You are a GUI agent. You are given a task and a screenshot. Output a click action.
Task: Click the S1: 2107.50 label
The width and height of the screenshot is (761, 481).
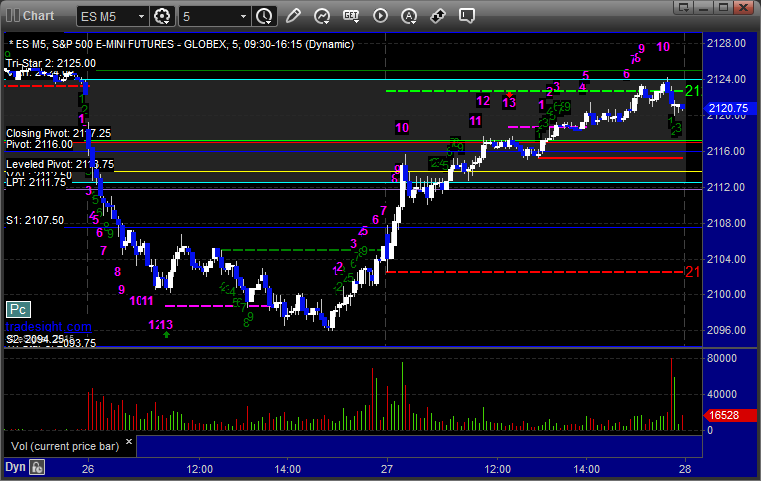click(x=35, y=220)
